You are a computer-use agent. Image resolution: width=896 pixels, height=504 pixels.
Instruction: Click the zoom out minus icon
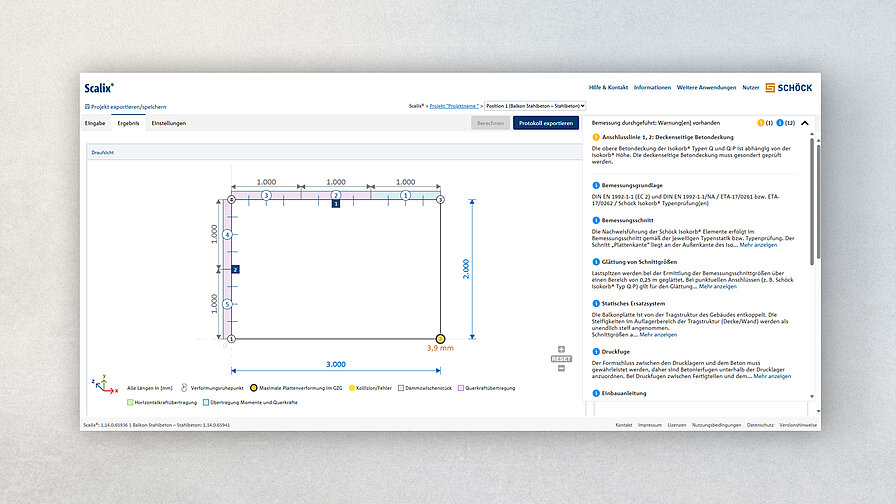[x=561, y=368]
